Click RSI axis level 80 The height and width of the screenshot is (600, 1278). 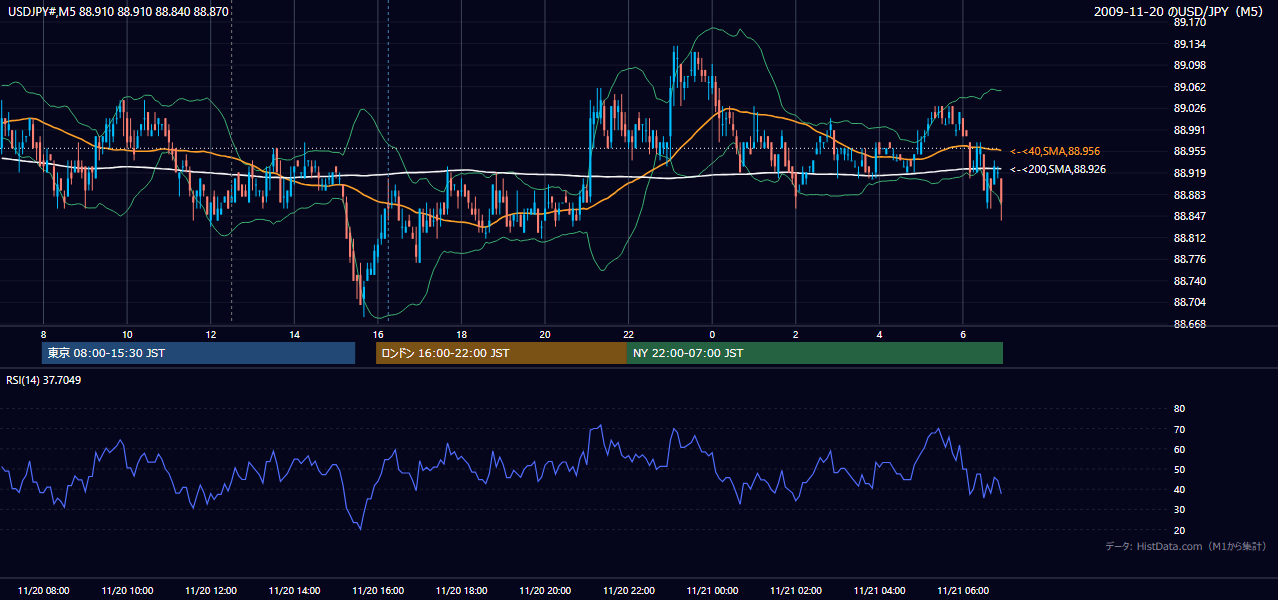1179,409
